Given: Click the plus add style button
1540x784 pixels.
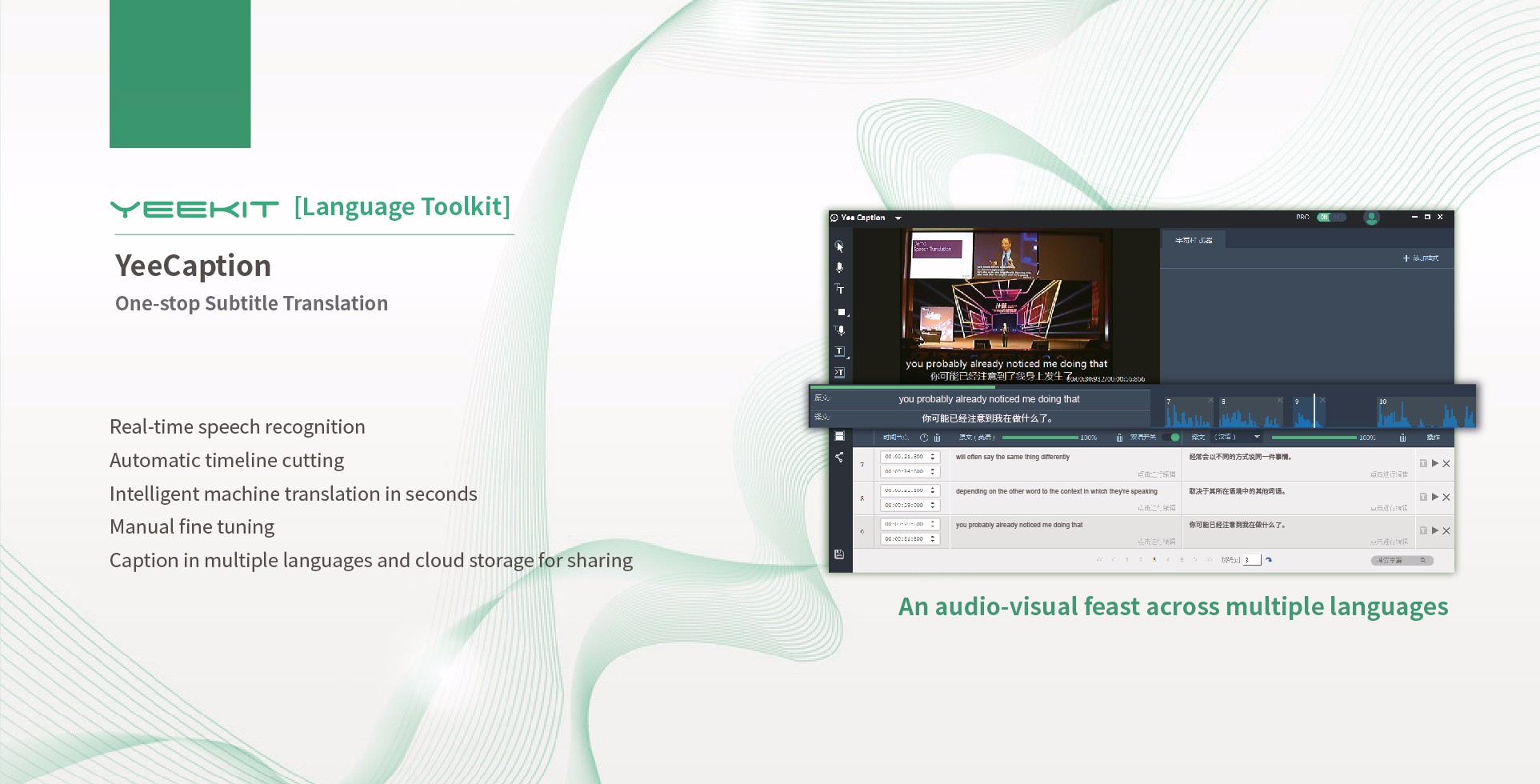Looking at the screenshot, I should [1420, 258].
